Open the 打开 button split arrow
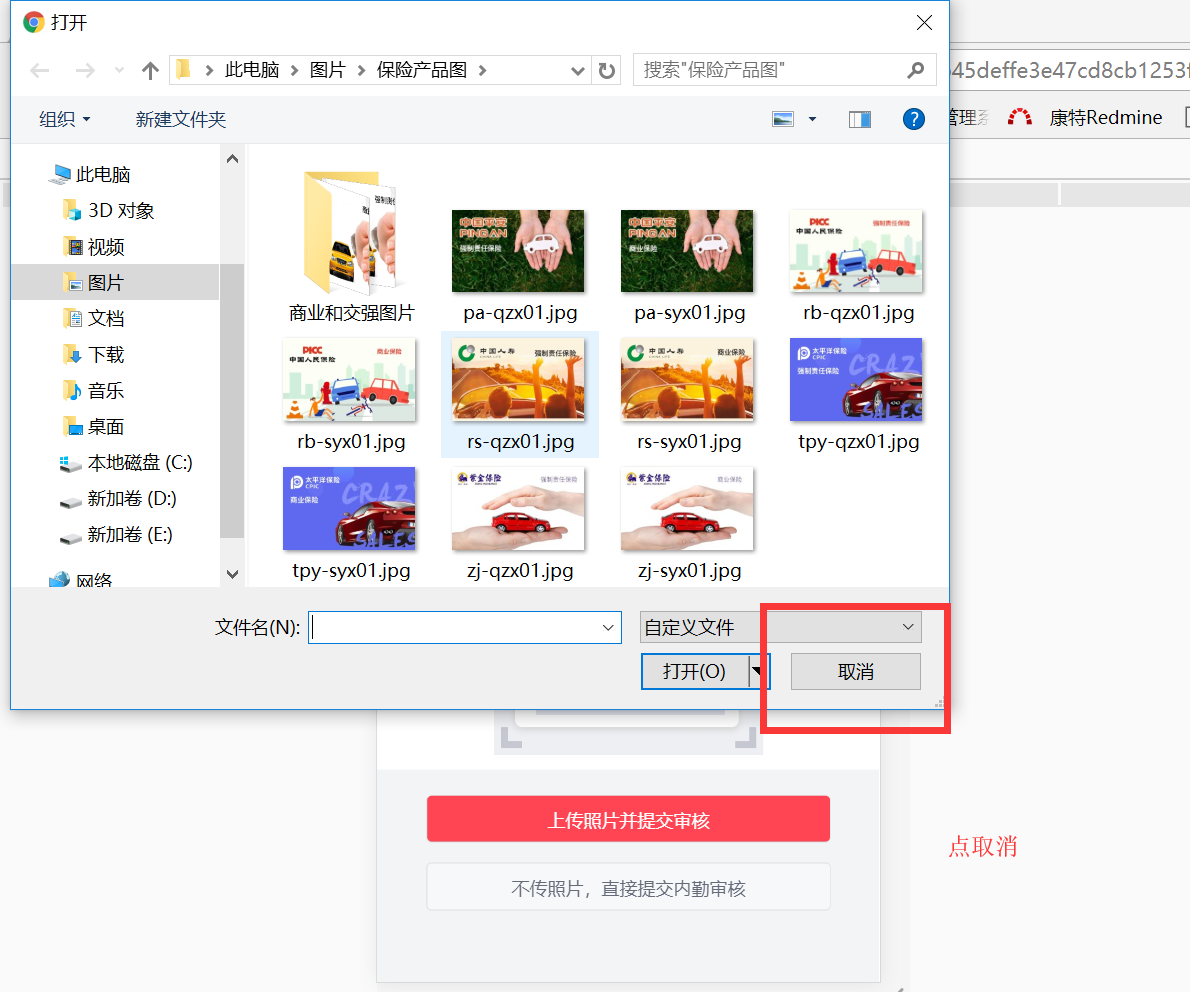This screenshot has width=1190, height=992. (757, 672)
